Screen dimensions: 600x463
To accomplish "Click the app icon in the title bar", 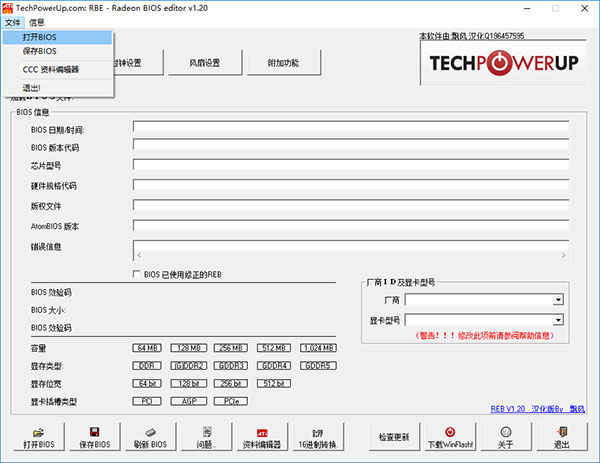I will coord(7,8).
